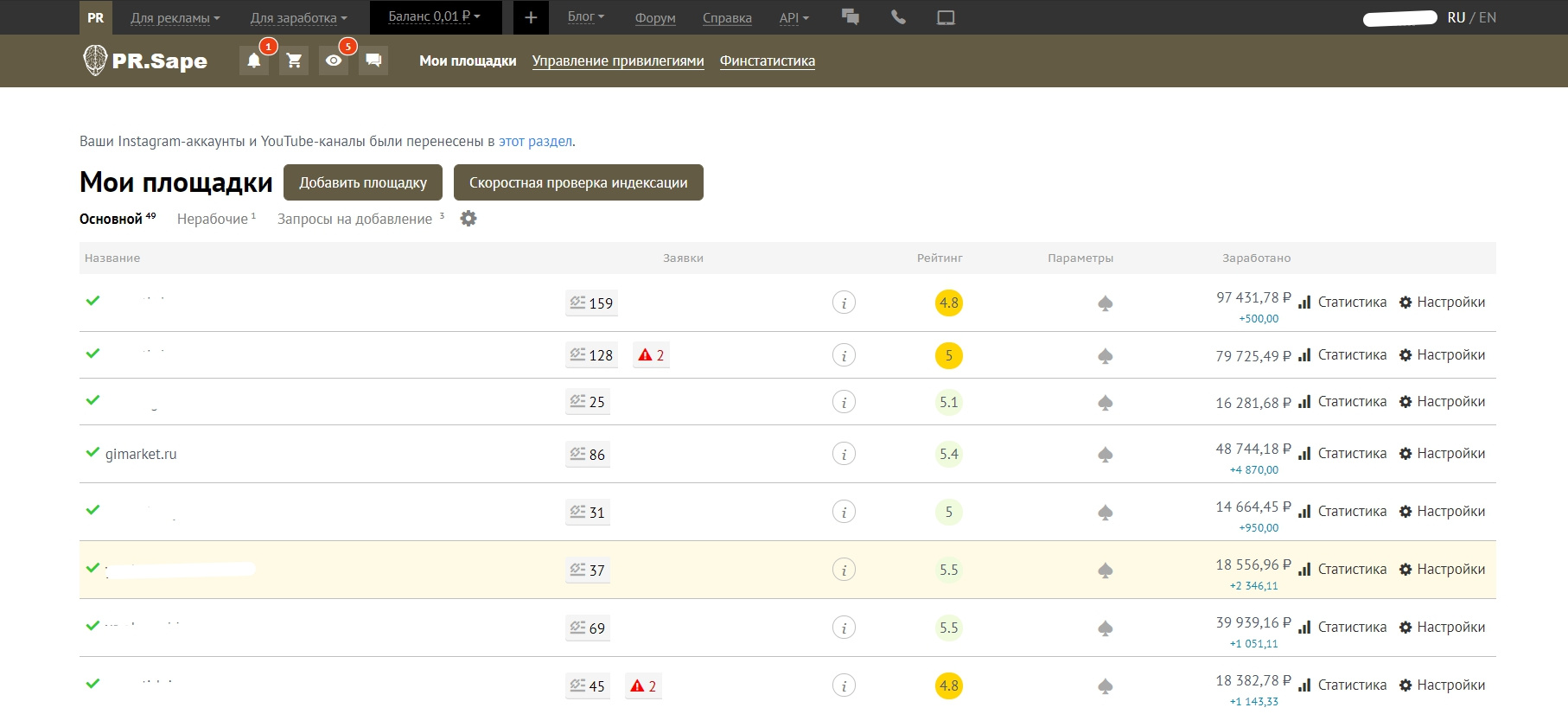The image size is (1568, 714).
Task: Open the notifications bell icon
Action: (x=253, y=61)
